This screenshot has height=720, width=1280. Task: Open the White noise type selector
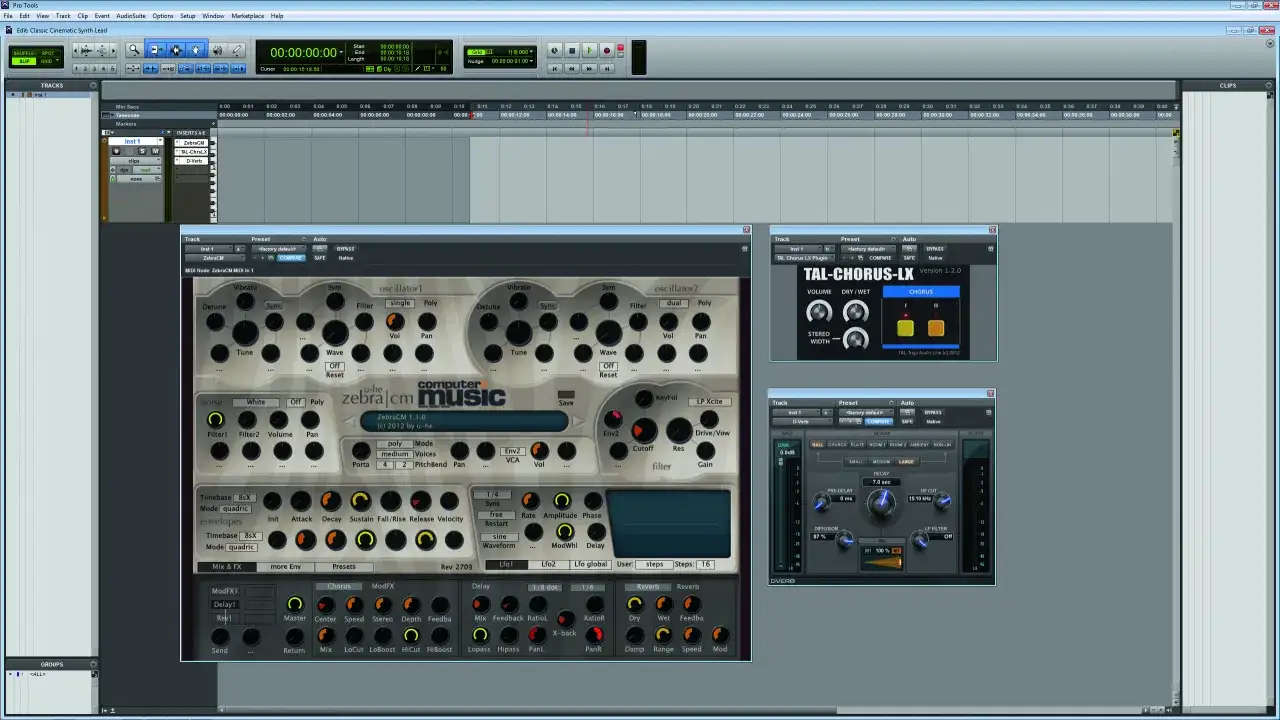click(256, 402)
